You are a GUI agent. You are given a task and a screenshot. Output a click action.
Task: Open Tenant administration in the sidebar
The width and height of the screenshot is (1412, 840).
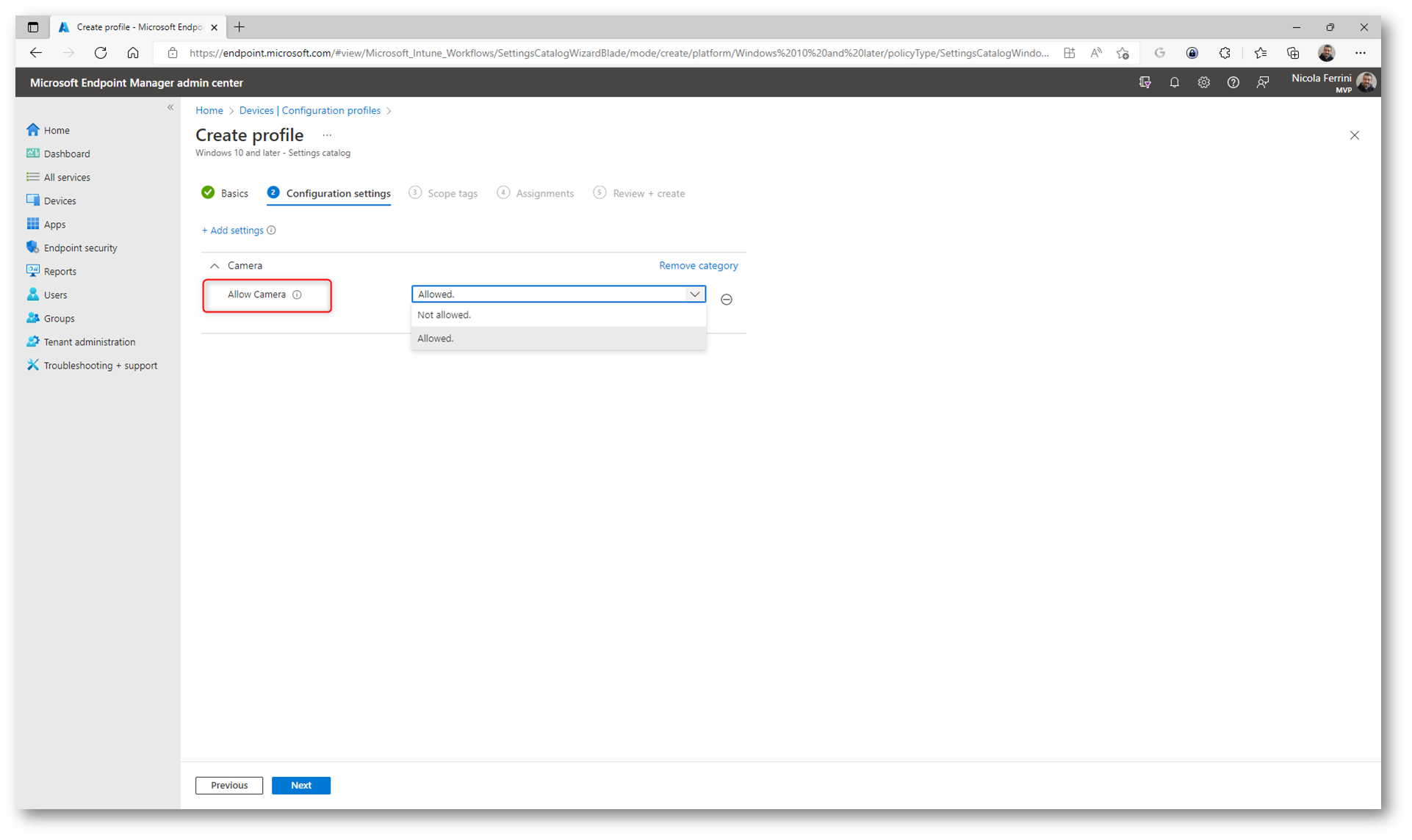pyautogui.click(x=81, y=341)
